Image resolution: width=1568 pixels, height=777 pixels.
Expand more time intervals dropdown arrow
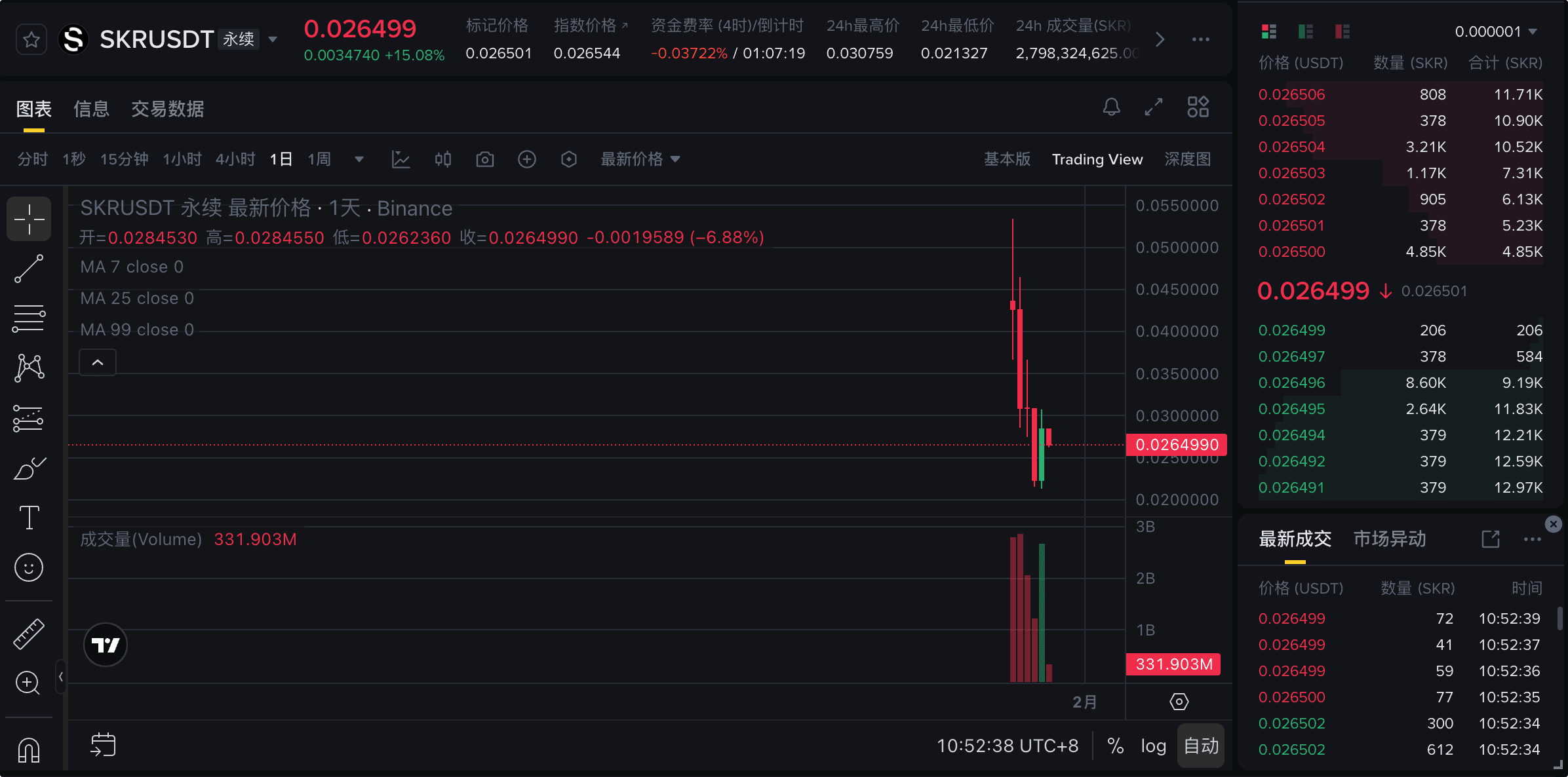coord(359,159)
